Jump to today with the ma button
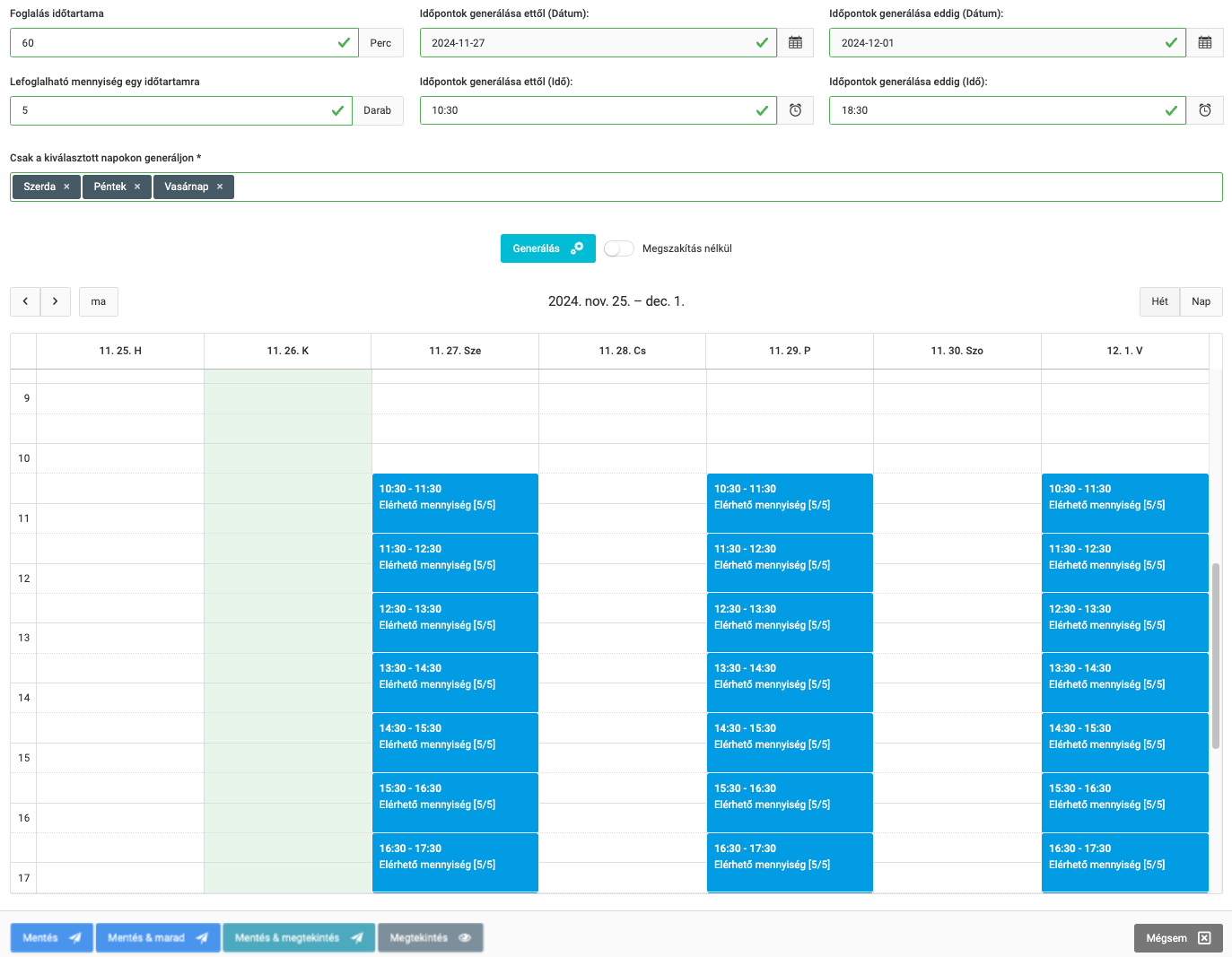Image resolution: width=1232 pixels, height=957 pixels. [x=99, y=301]
